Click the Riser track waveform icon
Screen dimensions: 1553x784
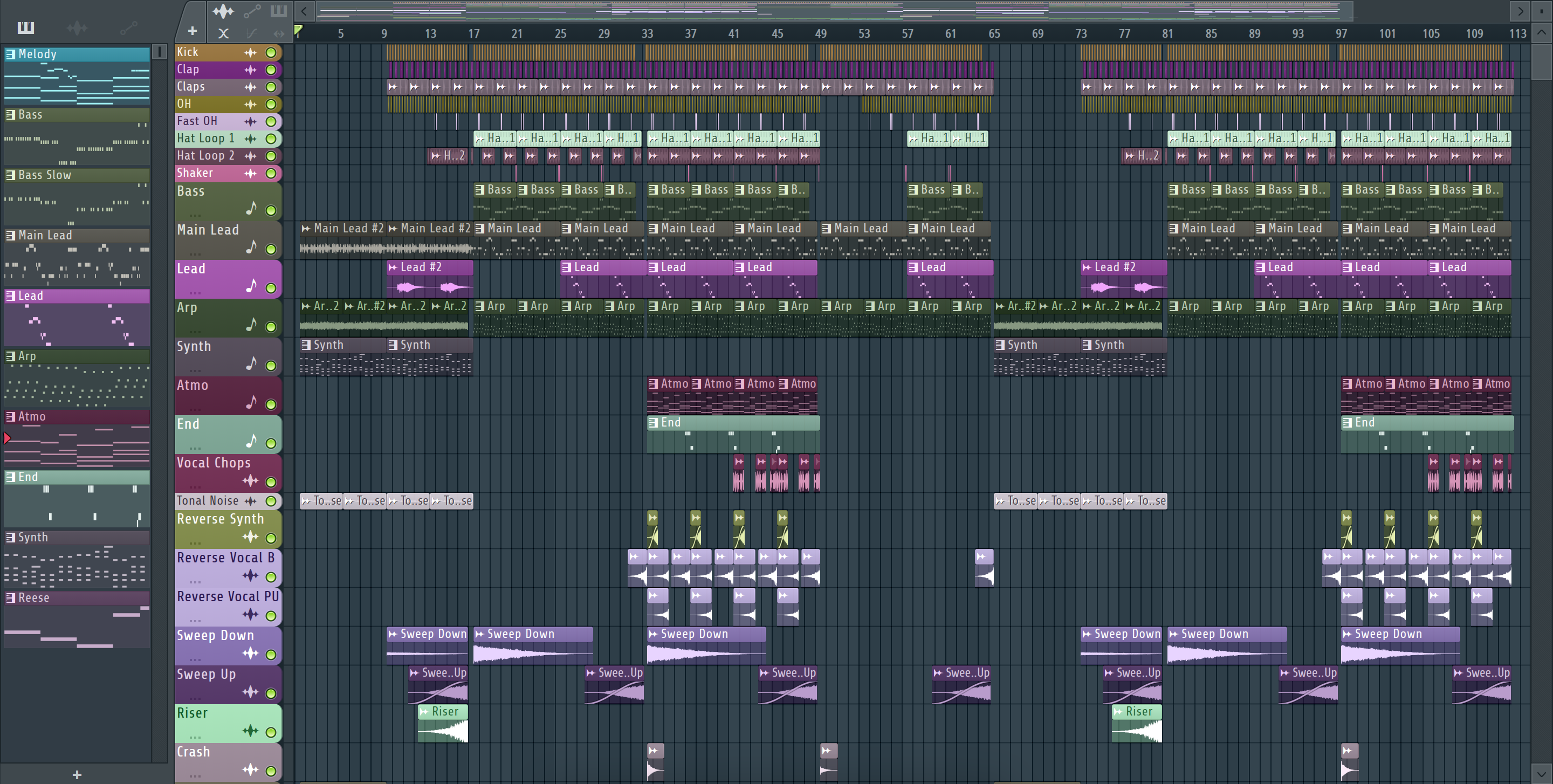click(250, 731)
